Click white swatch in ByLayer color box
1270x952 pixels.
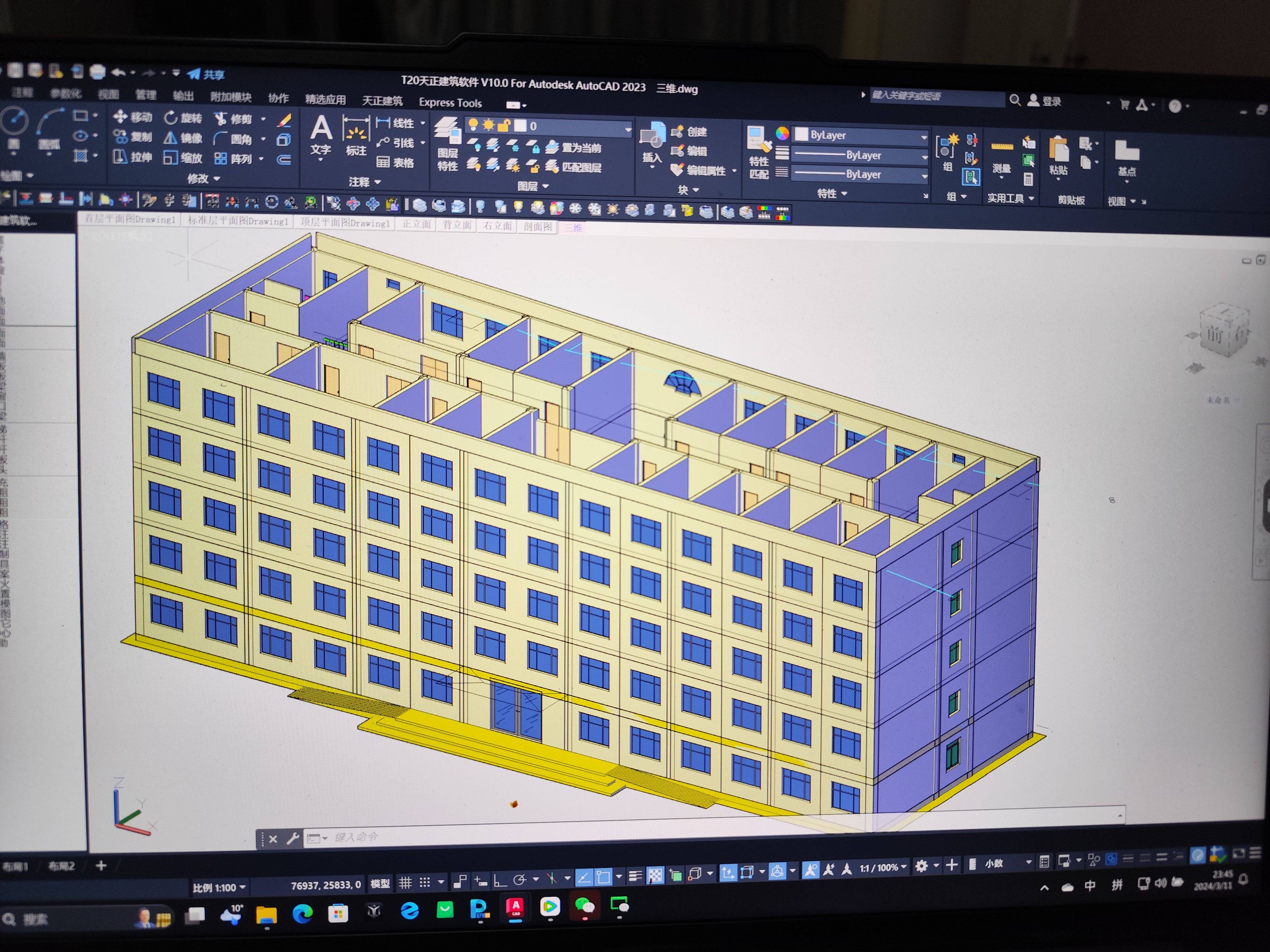(802, 134)
